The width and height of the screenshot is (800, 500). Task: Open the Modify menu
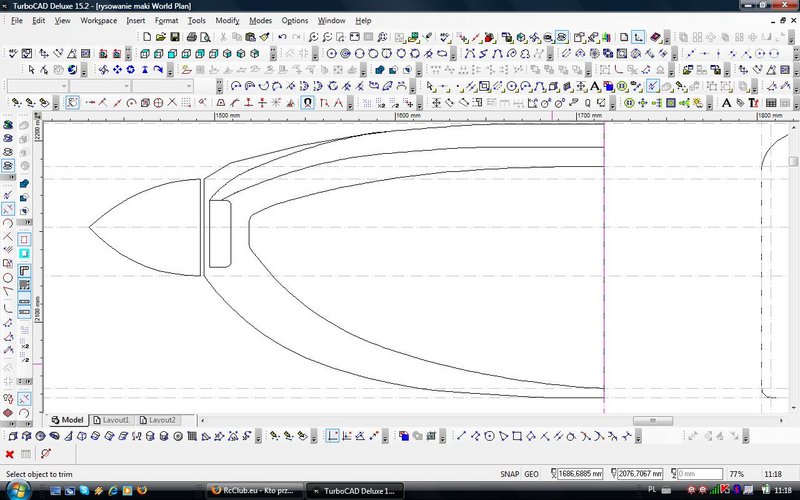click(227, 20)
